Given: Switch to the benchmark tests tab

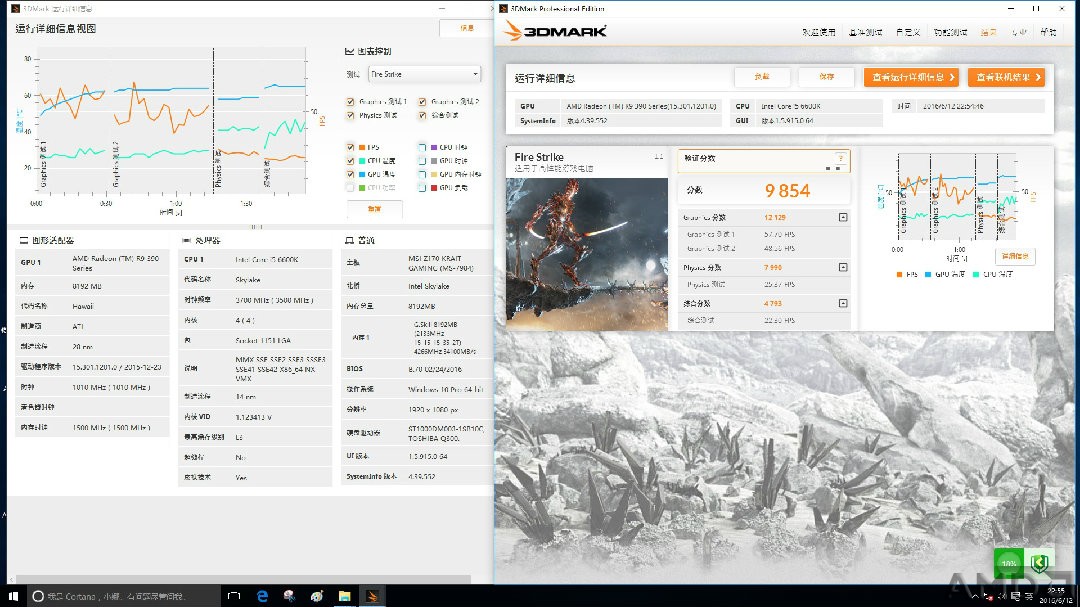Looking at the screenshot, I should coord(866,32).
